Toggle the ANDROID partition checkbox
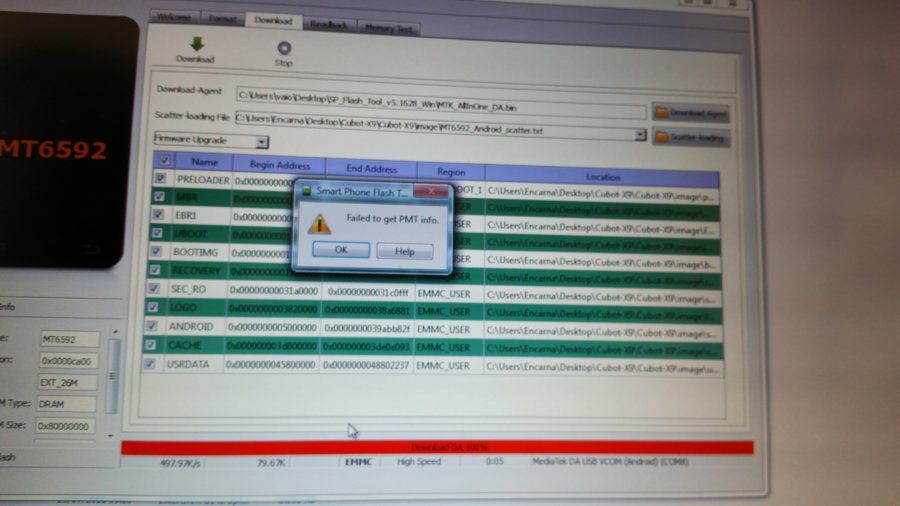Image resolution: width=900 pixels, height=506 pixels. click(x=152, y=326)
